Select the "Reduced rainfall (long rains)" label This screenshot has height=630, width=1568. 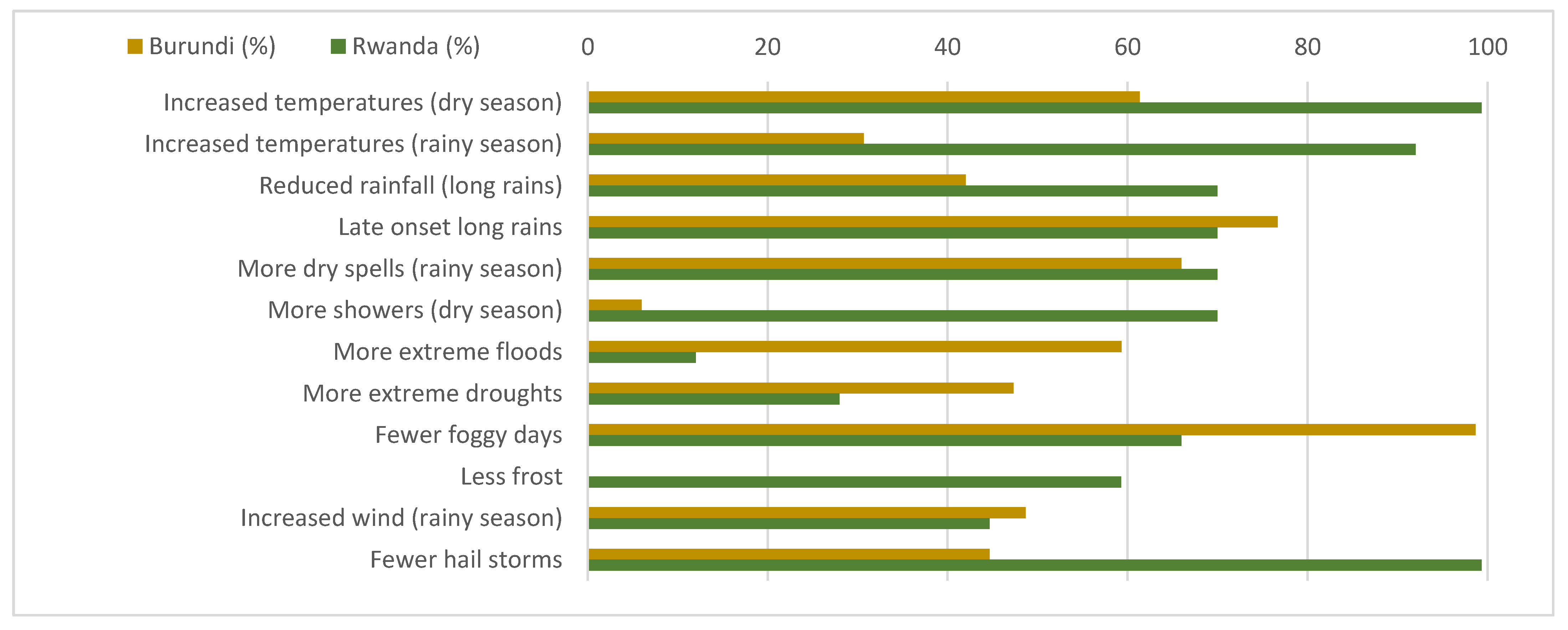(x=410, y=186)
